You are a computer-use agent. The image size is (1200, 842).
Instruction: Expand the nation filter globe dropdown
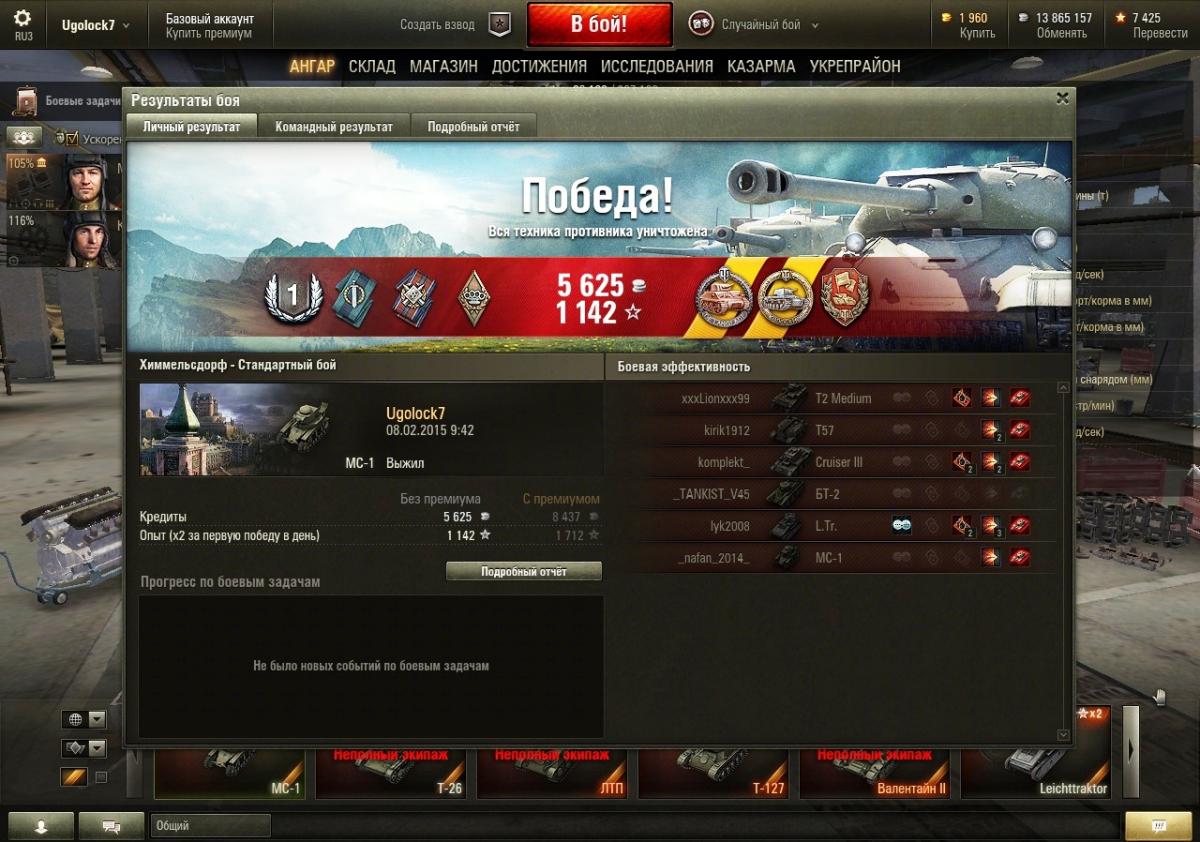[97, 719]
